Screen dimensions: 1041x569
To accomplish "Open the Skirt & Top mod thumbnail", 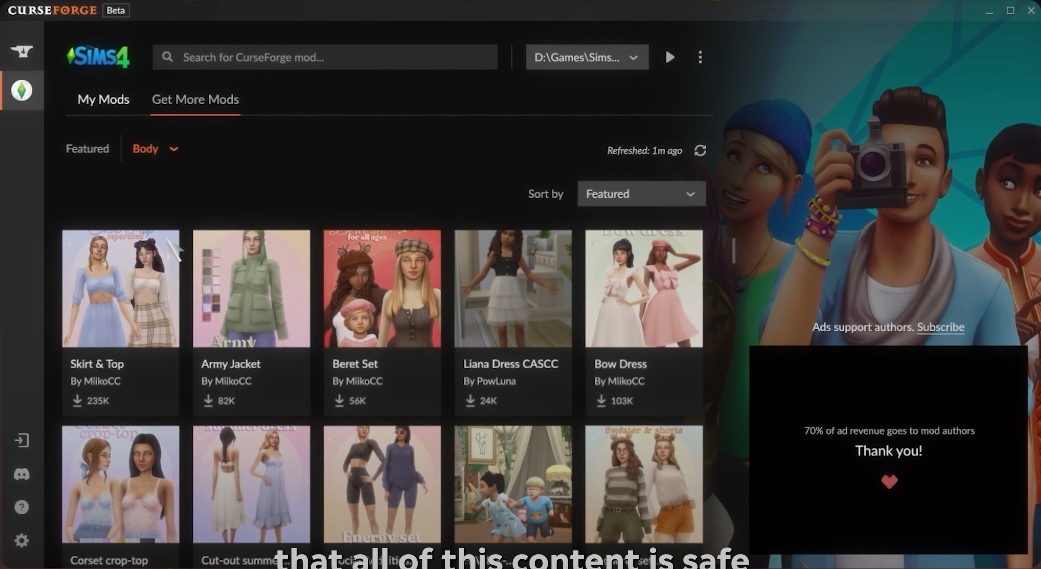I will point(121,288).
